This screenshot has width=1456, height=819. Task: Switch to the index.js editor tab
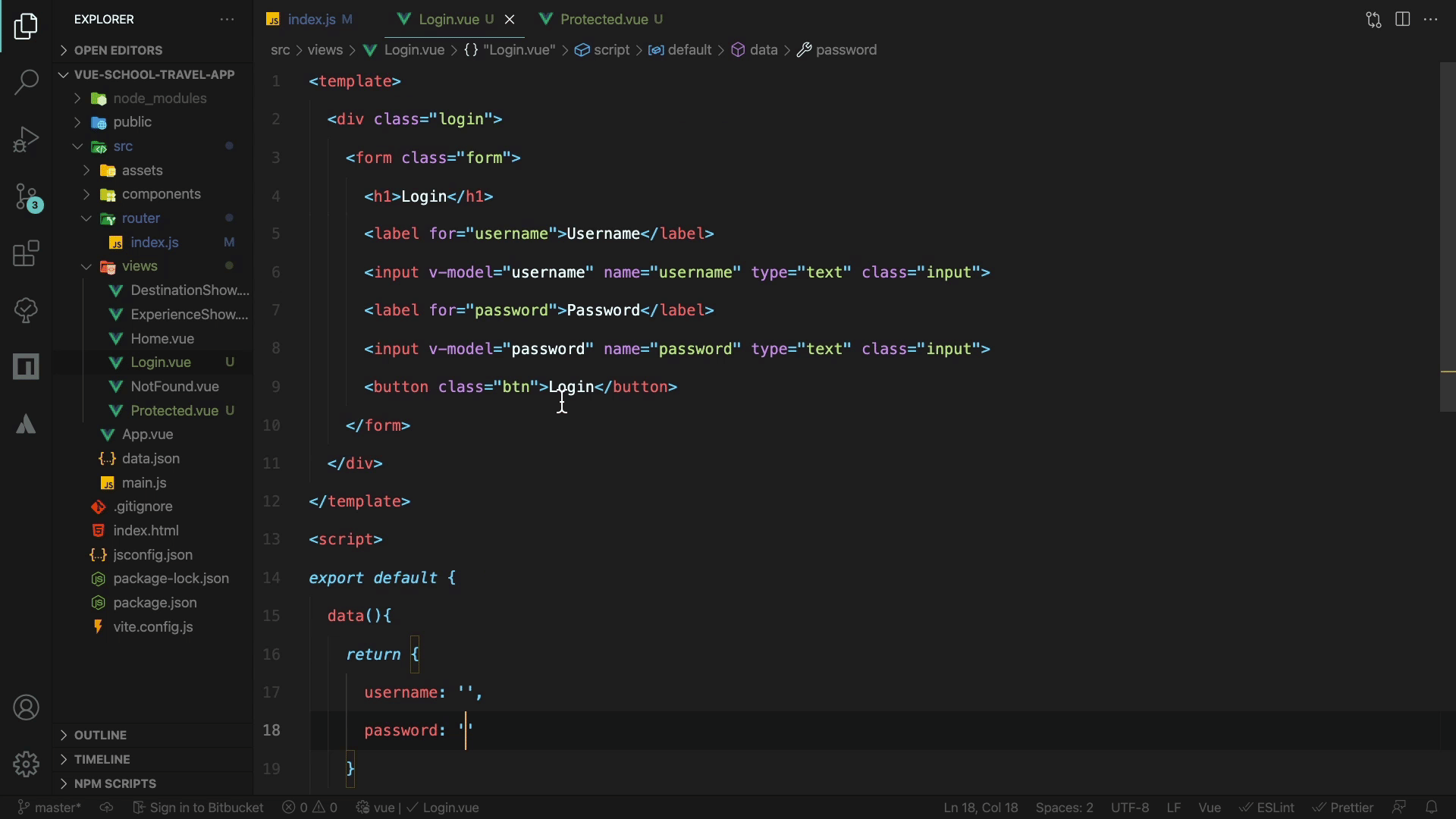[311, 20]
